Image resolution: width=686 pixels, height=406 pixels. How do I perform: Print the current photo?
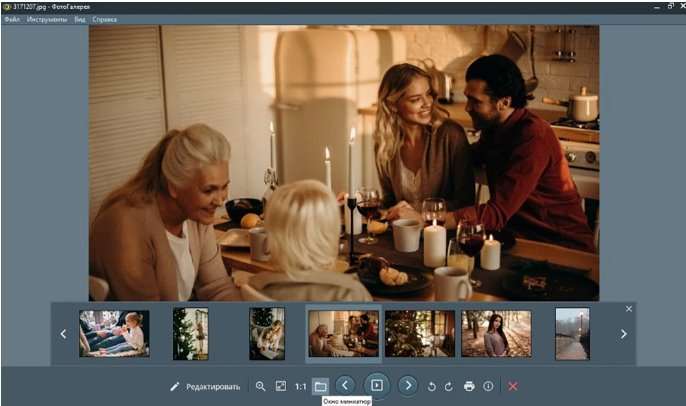469,386
